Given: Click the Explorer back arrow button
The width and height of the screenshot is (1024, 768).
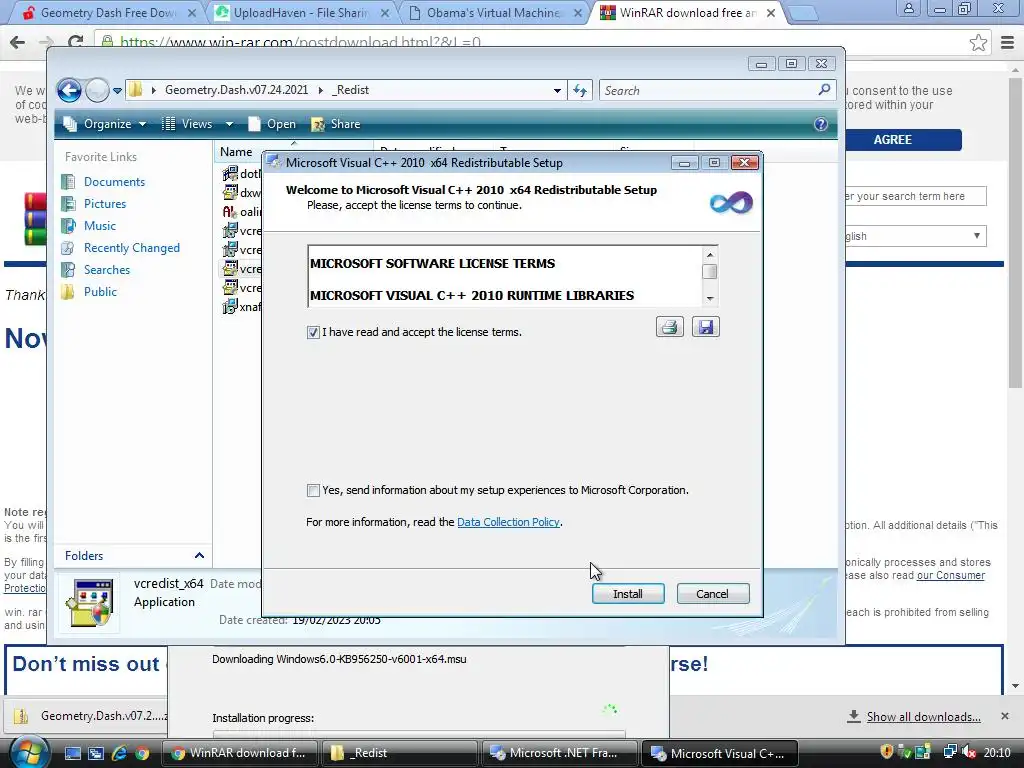Looking at the screenshot, I should (x=69, y=90).
